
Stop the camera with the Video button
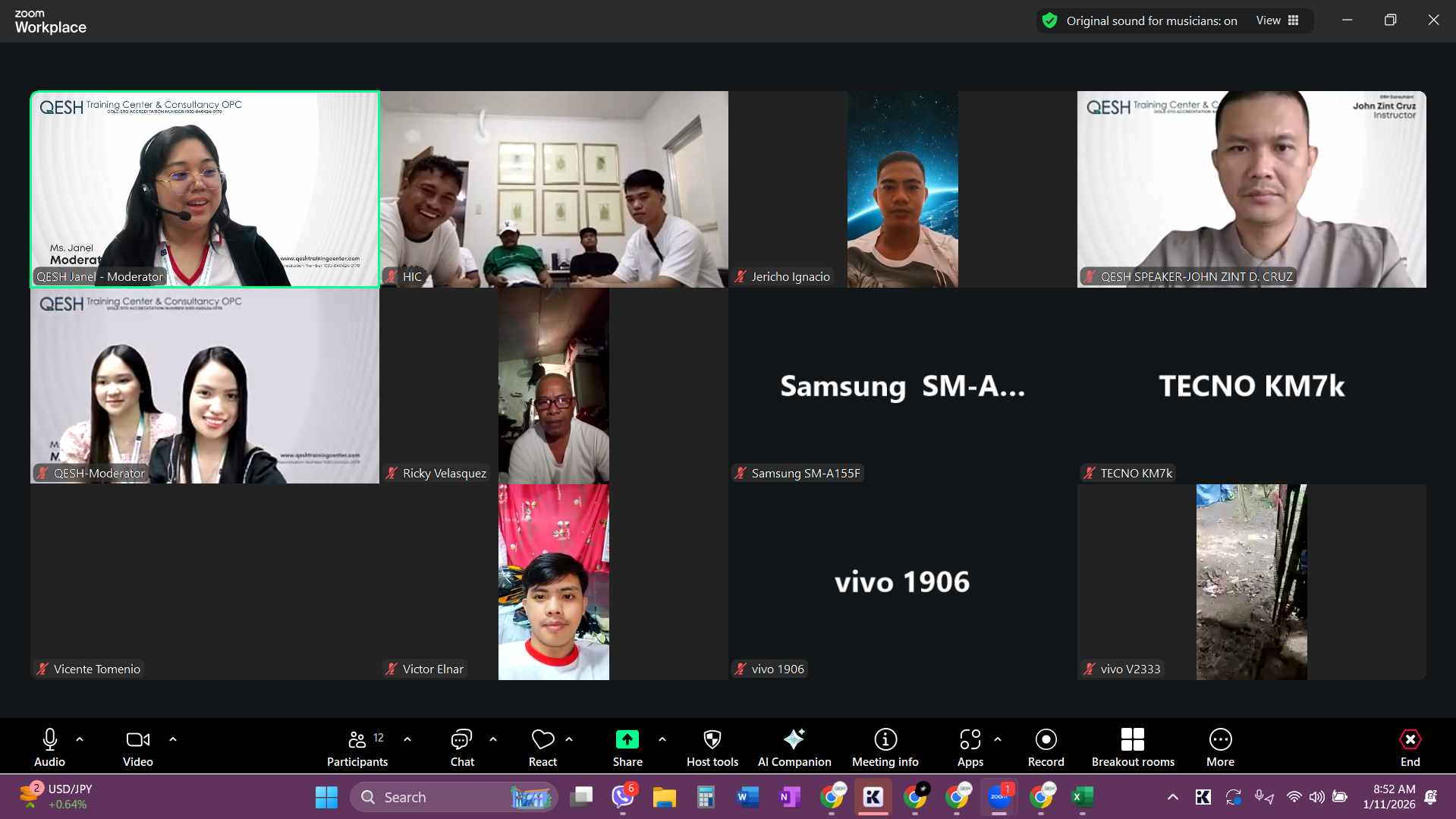coord(138,747)
